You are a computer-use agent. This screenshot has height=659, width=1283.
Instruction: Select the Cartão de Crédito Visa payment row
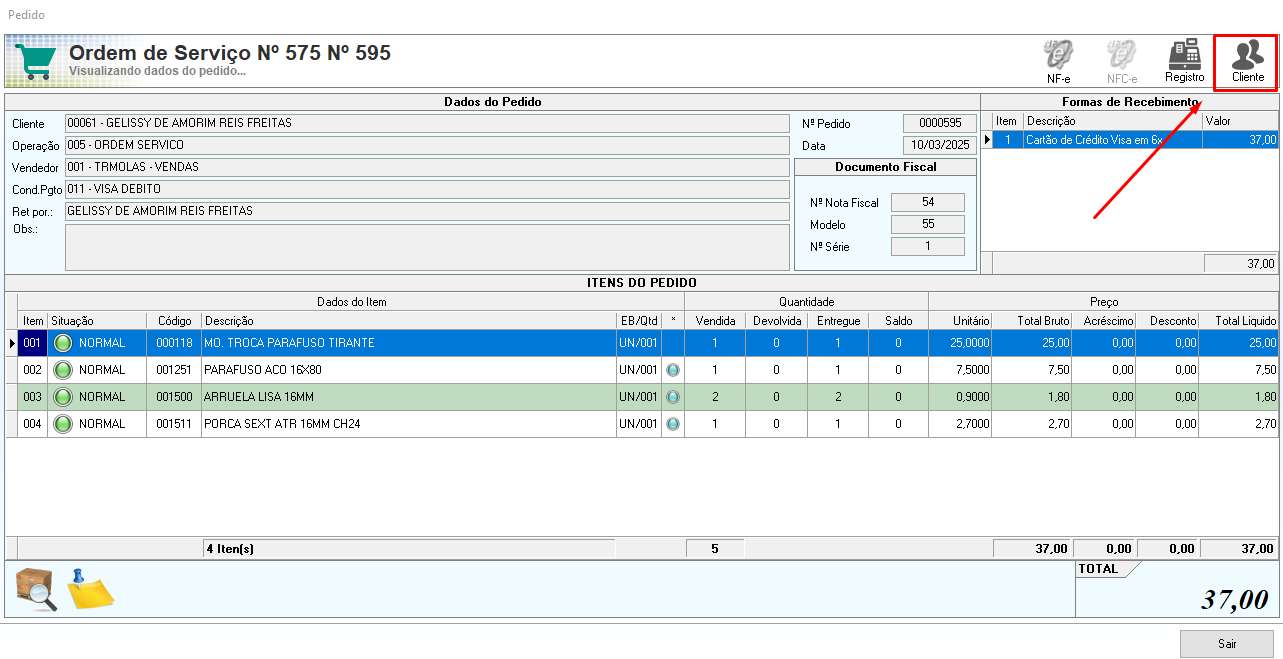pyautogui.click(x=1130, y=140)
